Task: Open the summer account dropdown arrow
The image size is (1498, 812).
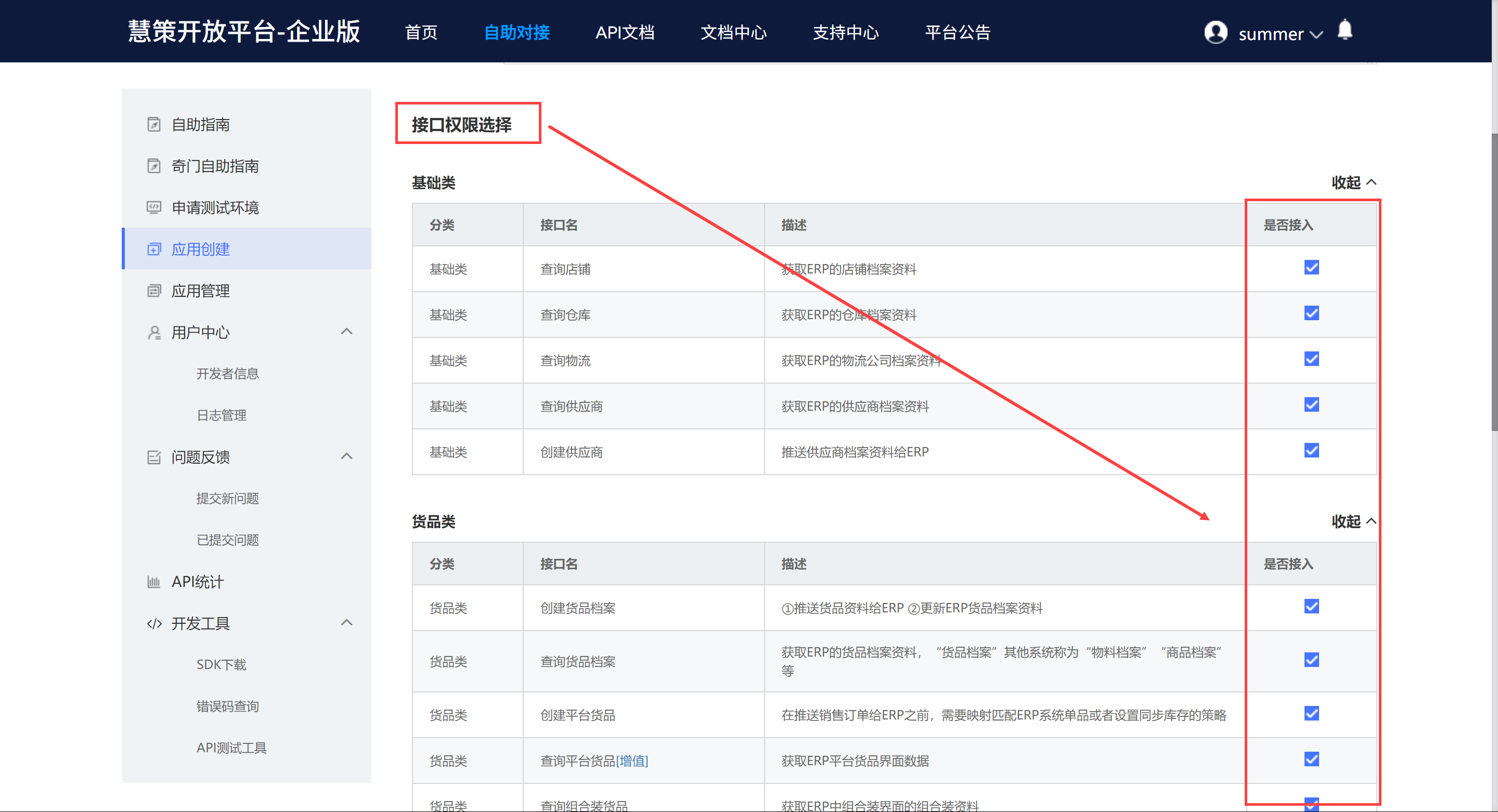Action: tap(1316, 34)
